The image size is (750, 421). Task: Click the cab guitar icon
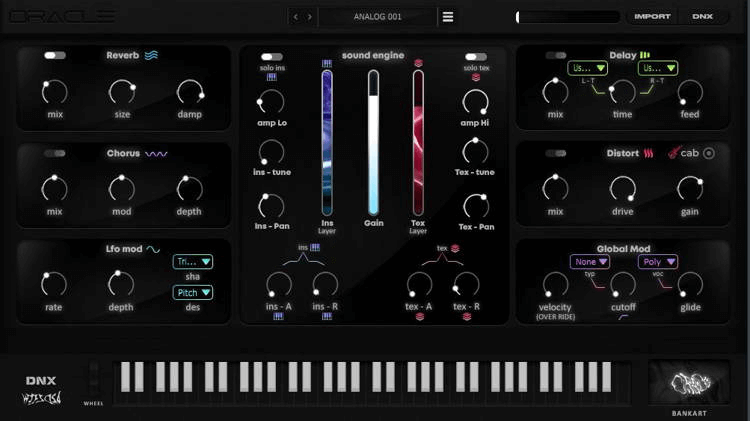coord(674,153)
